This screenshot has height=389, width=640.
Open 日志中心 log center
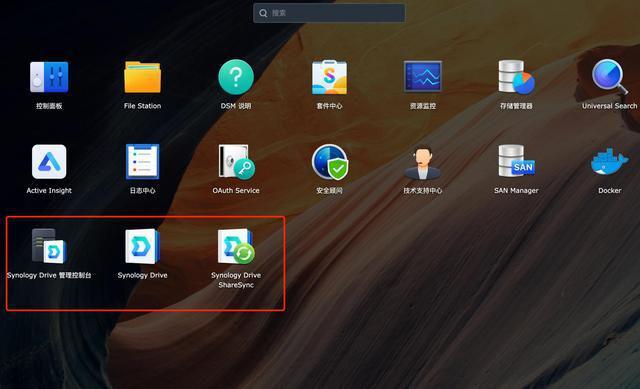142,162
